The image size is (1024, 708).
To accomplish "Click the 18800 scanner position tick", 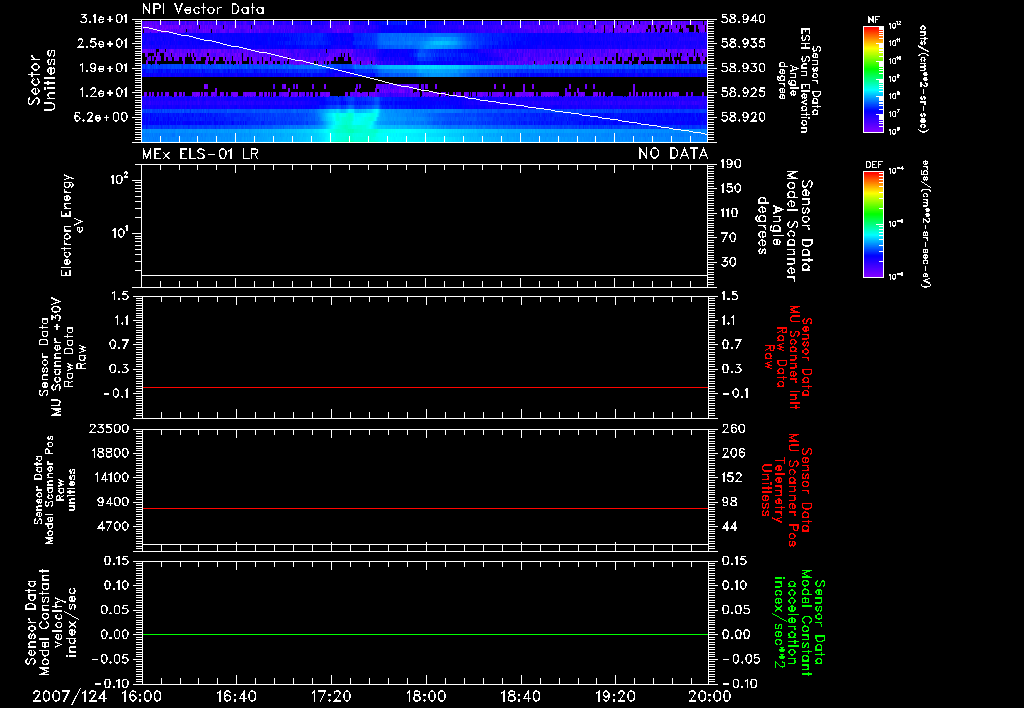I will (x=108, y=453).
